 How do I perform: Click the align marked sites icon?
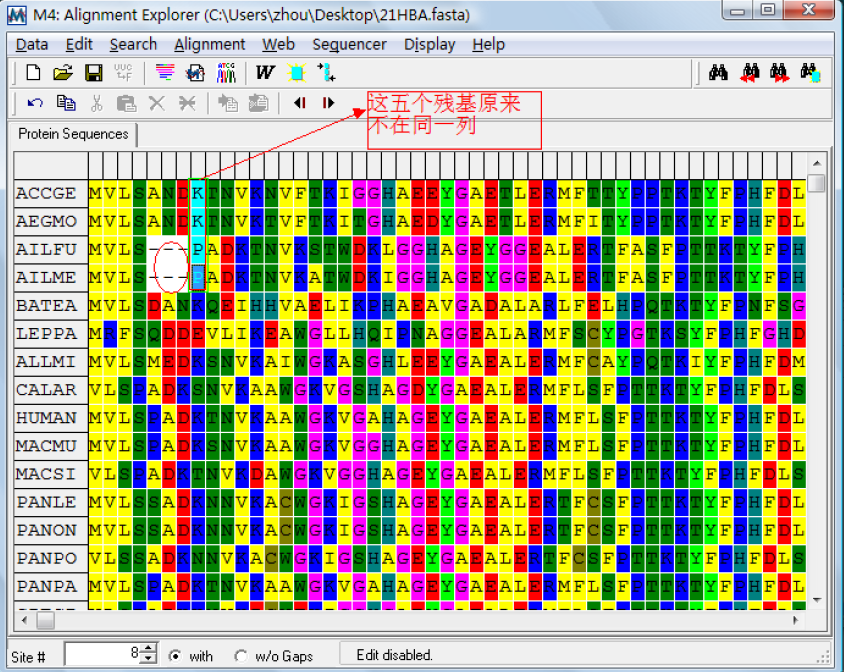[326, 72]
